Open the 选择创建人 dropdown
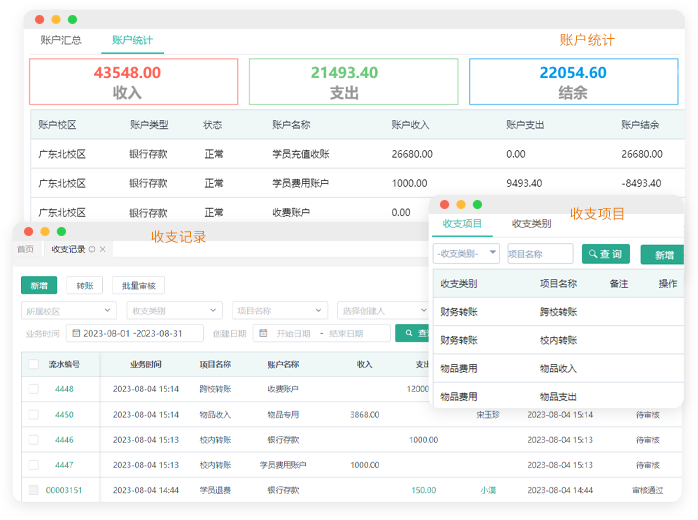This screenshot has width=698, height=520. (x=383, y=311)
